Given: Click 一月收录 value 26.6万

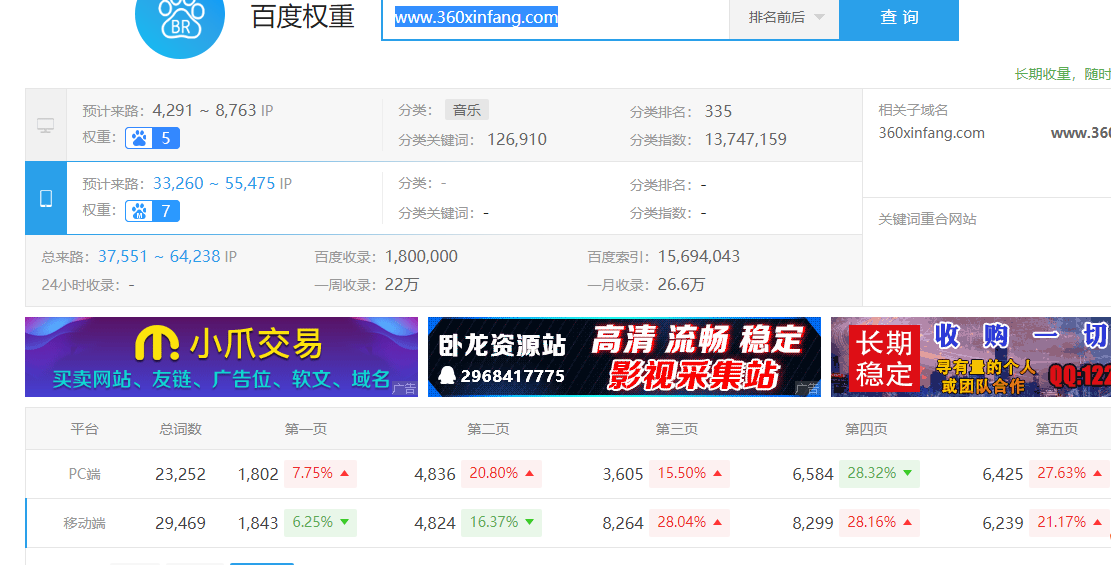Looking at the screenshot, I should point(681,285).
